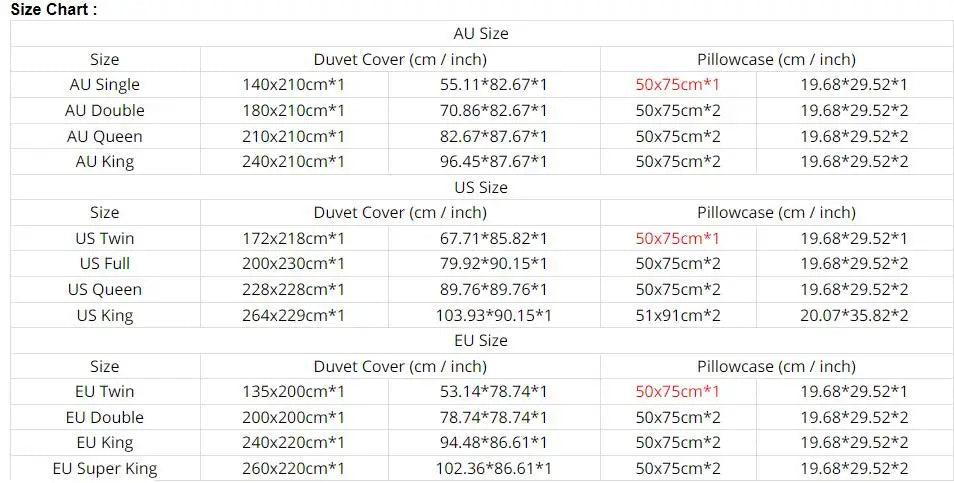Select the AU Size section header
Viewport: 954px width, 483px height.
point(481,33)
